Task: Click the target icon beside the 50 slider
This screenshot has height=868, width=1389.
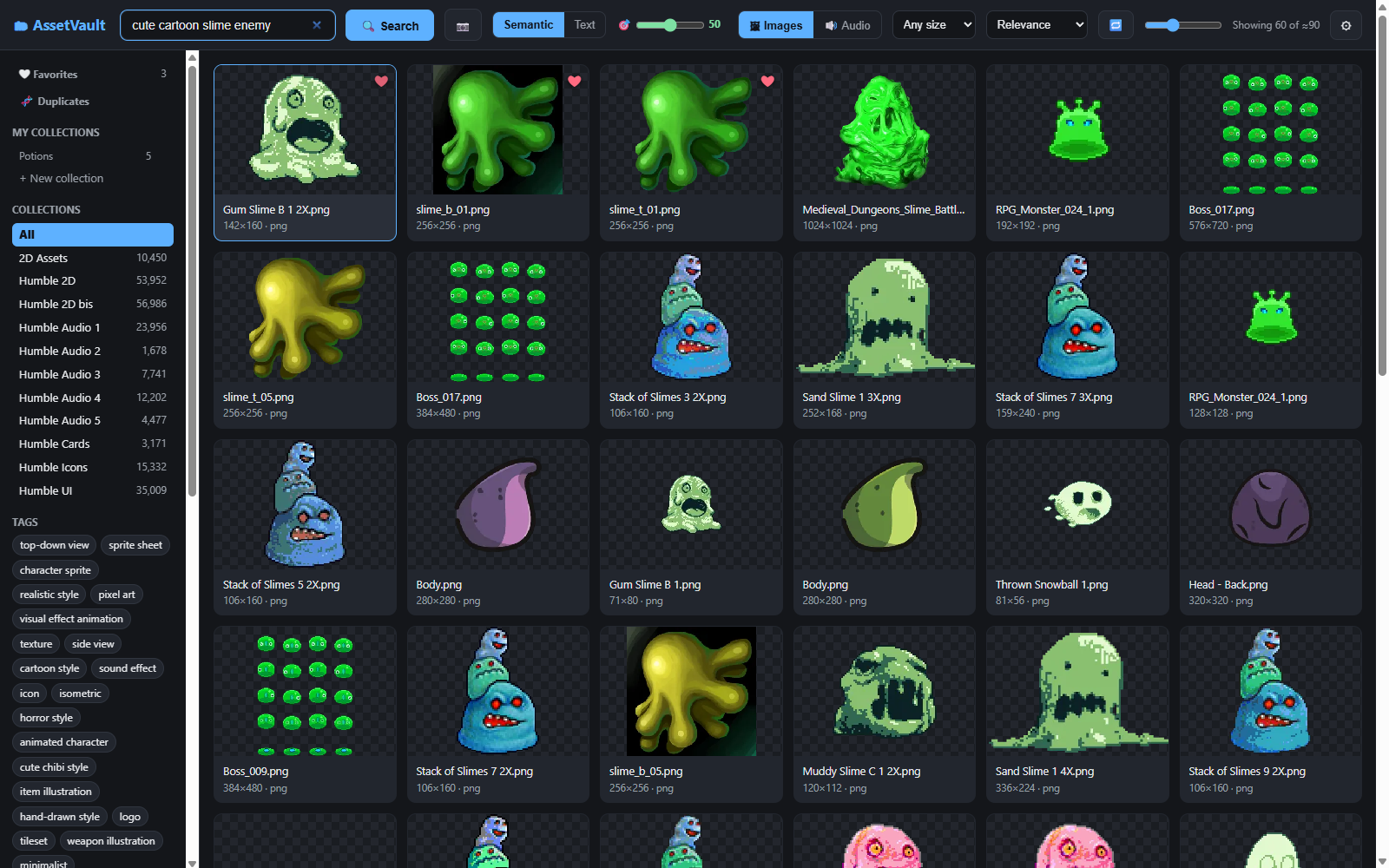Action: point(623,25)
